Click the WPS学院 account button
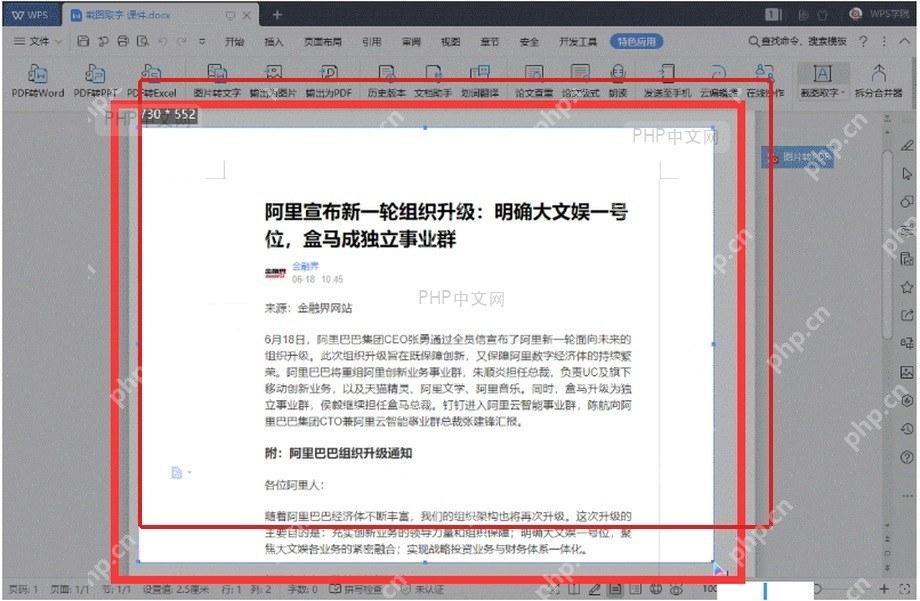The height and width of the screenshot is (601, 920). point(880,13)
